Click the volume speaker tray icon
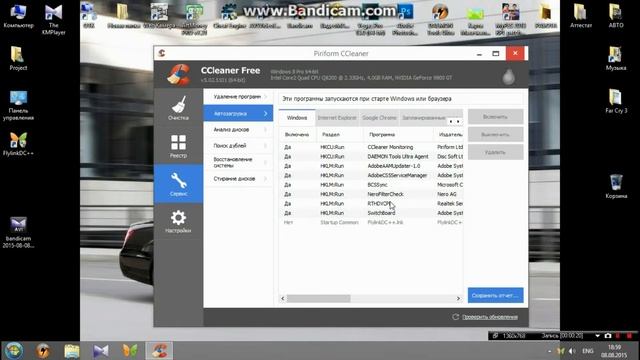The height and width of the screenshot is (360, 640). pyautogui.click(x=572, y=351)
